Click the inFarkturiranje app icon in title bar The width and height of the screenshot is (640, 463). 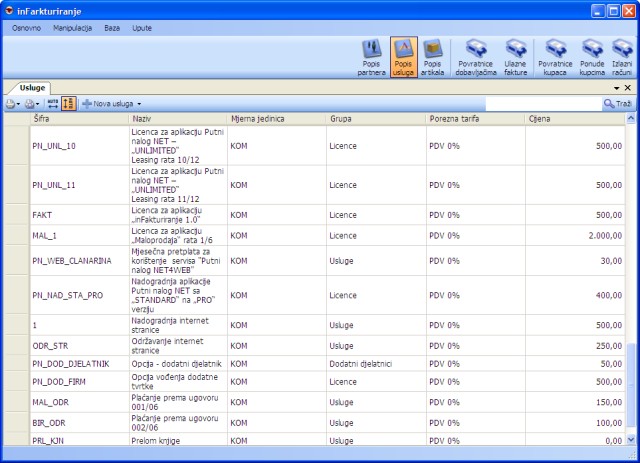point(9,10)
